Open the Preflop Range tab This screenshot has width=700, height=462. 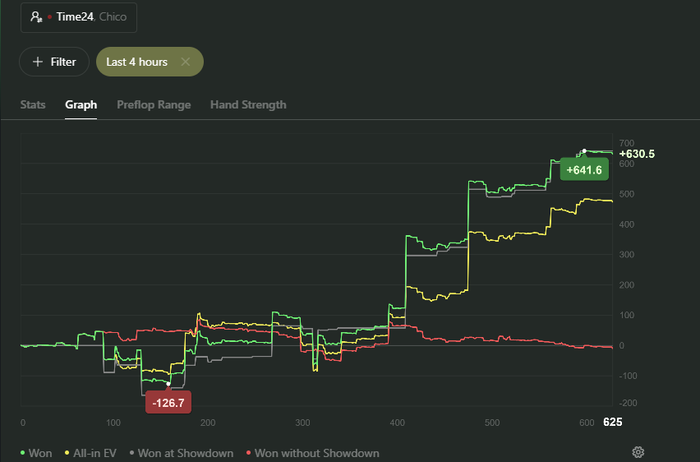153,104
